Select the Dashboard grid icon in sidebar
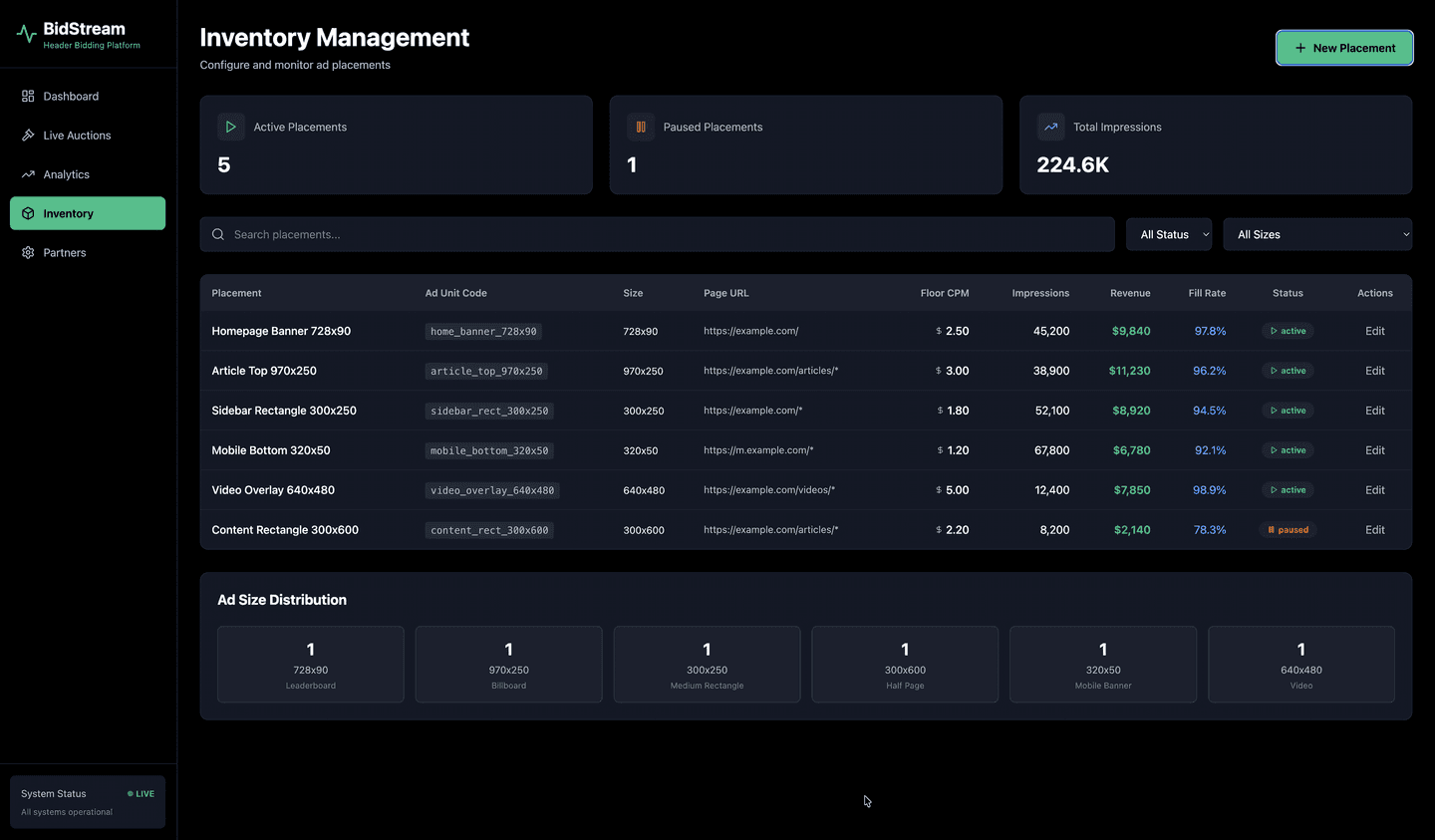 click(x=28, y=96)
